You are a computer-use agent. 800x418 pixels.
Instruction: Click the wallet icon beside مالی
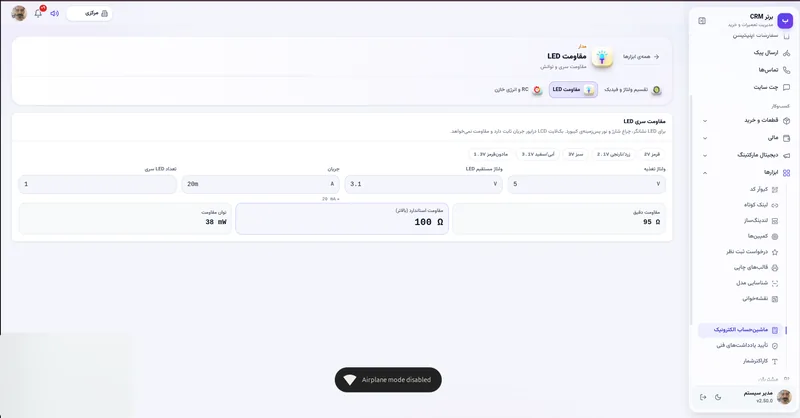point(786,138)
